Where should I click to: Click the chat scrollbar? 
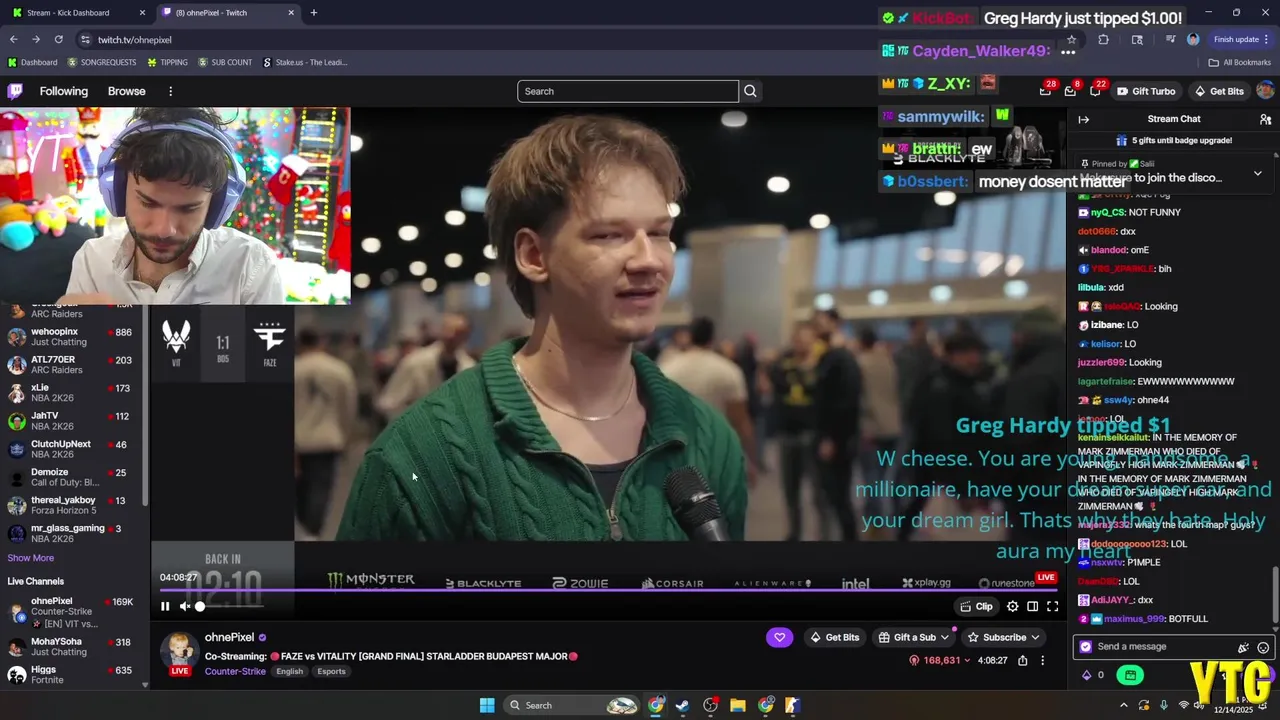pyautogui.click(x=1275, y=595)
